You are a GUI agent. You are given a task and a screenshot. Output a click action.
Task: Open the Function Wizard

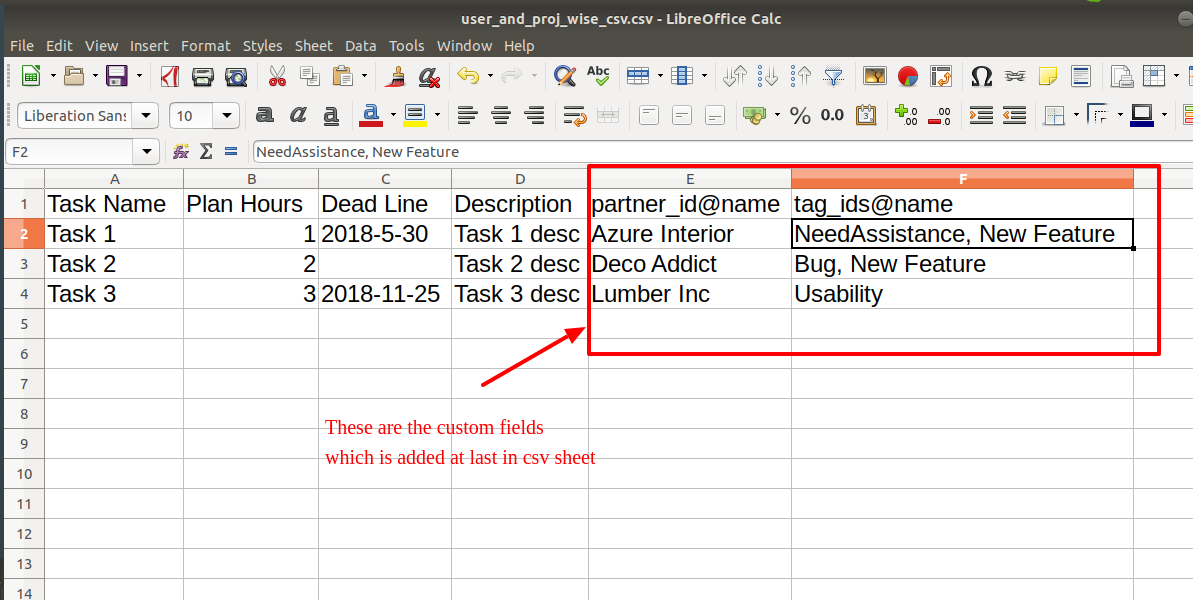[180, 151]
